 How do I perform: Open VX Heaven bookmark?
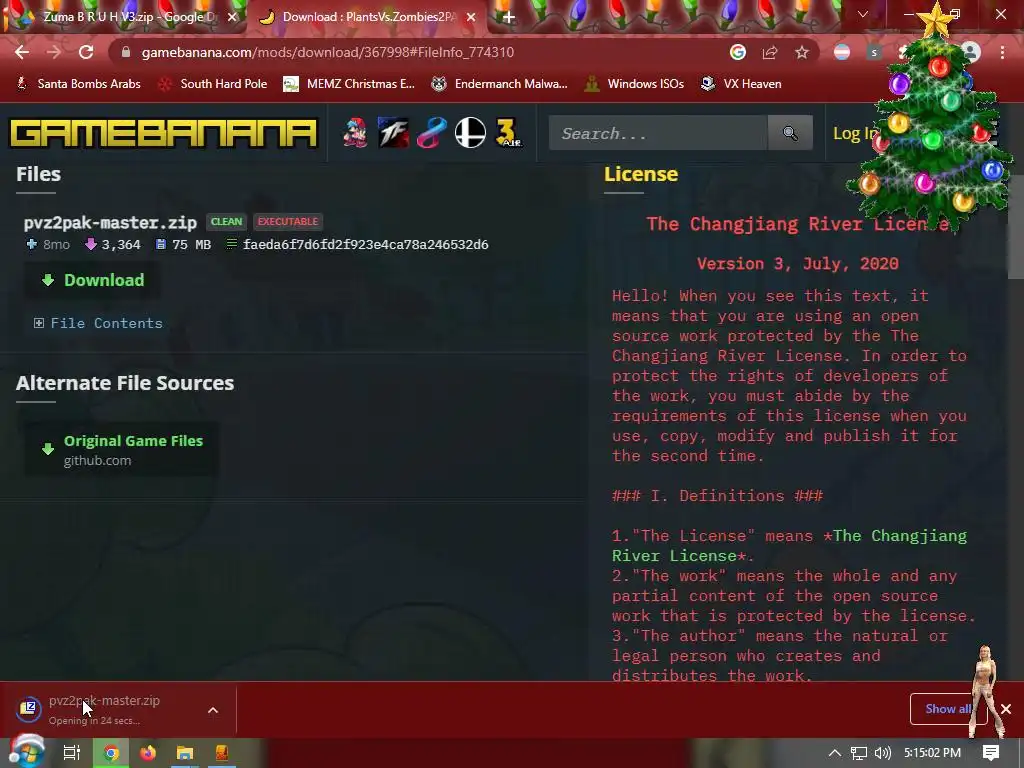click(741, 84)
